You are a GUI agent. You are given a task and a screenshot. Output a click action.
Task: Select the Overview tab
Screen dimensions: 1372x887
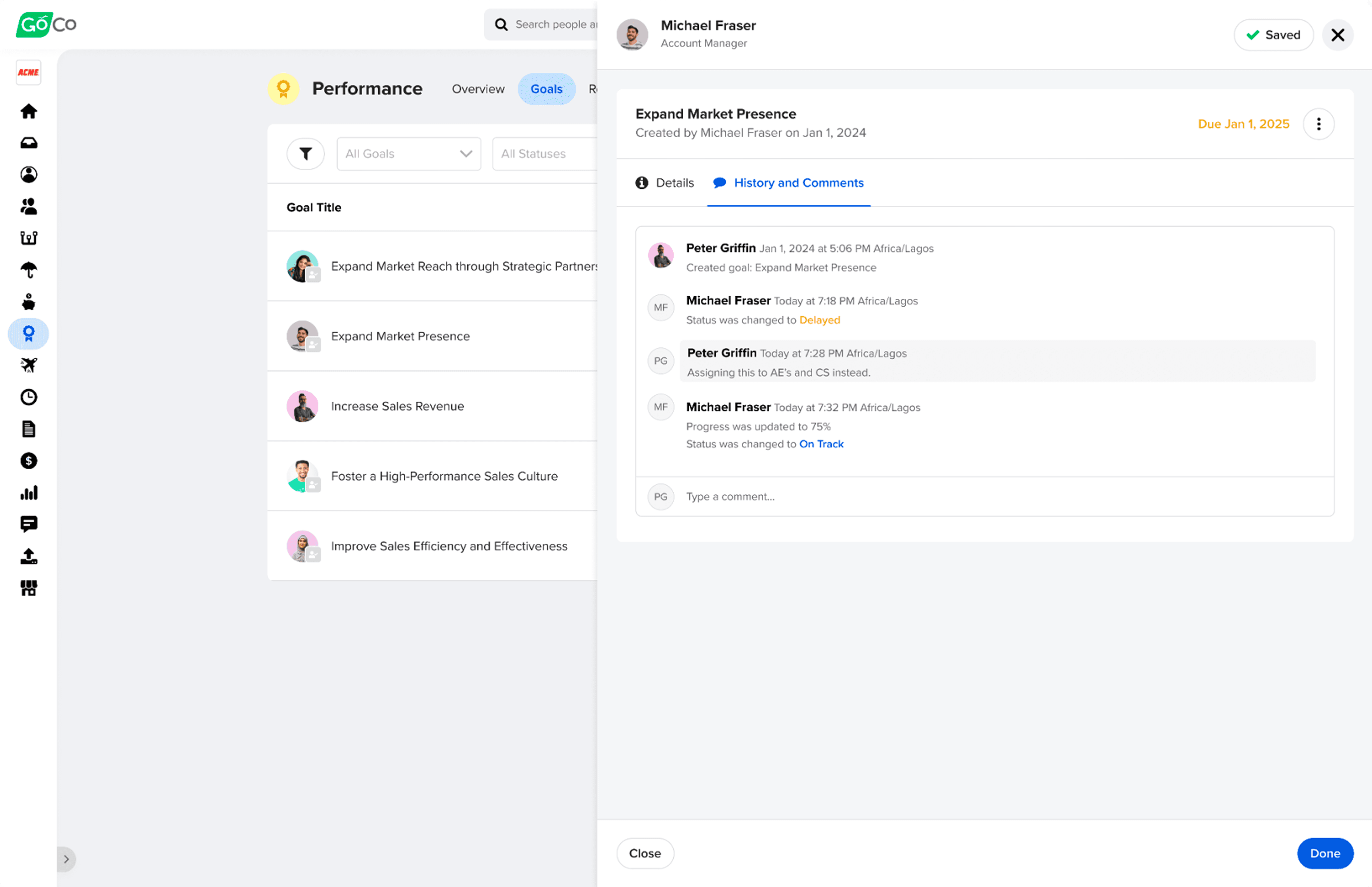click(x=477, y=89)
